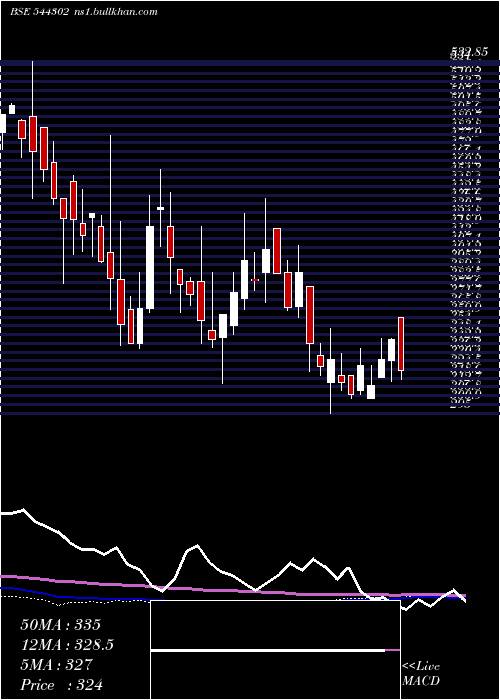Select the 12MA : 328.5 readout
The height and width of the screenshot is (700, 500).
67,645
